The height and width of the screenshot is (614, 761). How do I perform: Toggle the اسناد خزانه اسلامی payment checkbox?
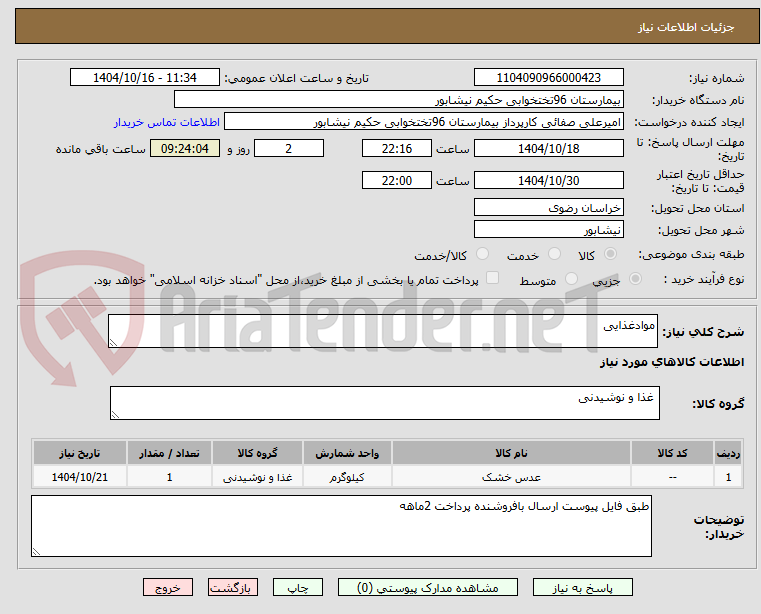click(492, 278)
